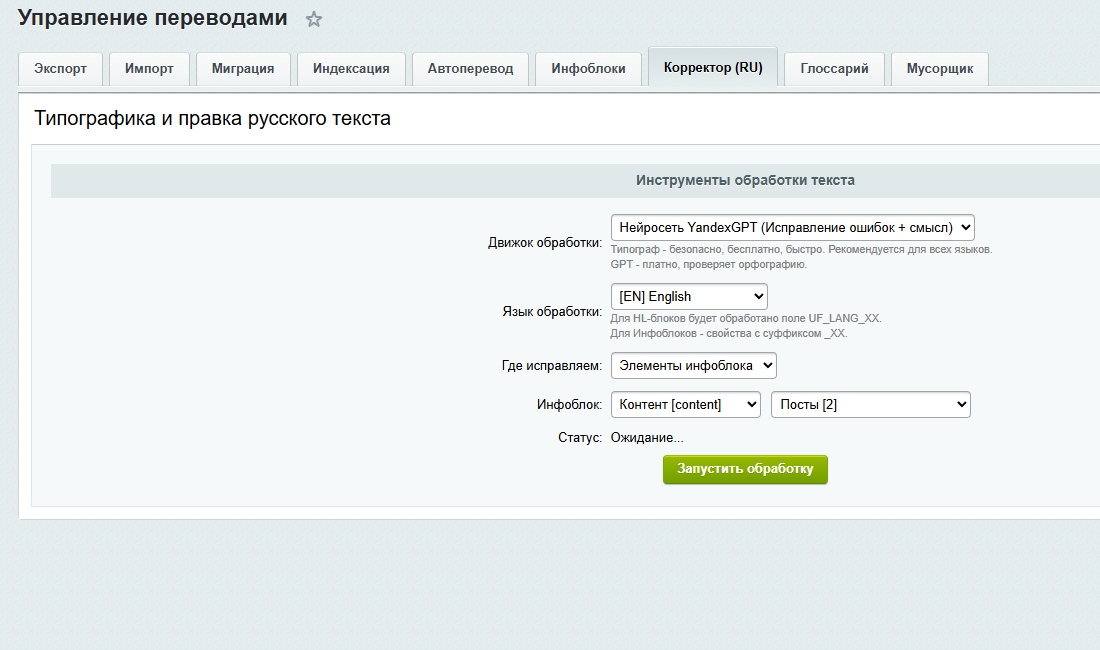Click the Типографика и правка русского текста heading
Viewport: 1100px width, 650px height.
coord(212,118)
